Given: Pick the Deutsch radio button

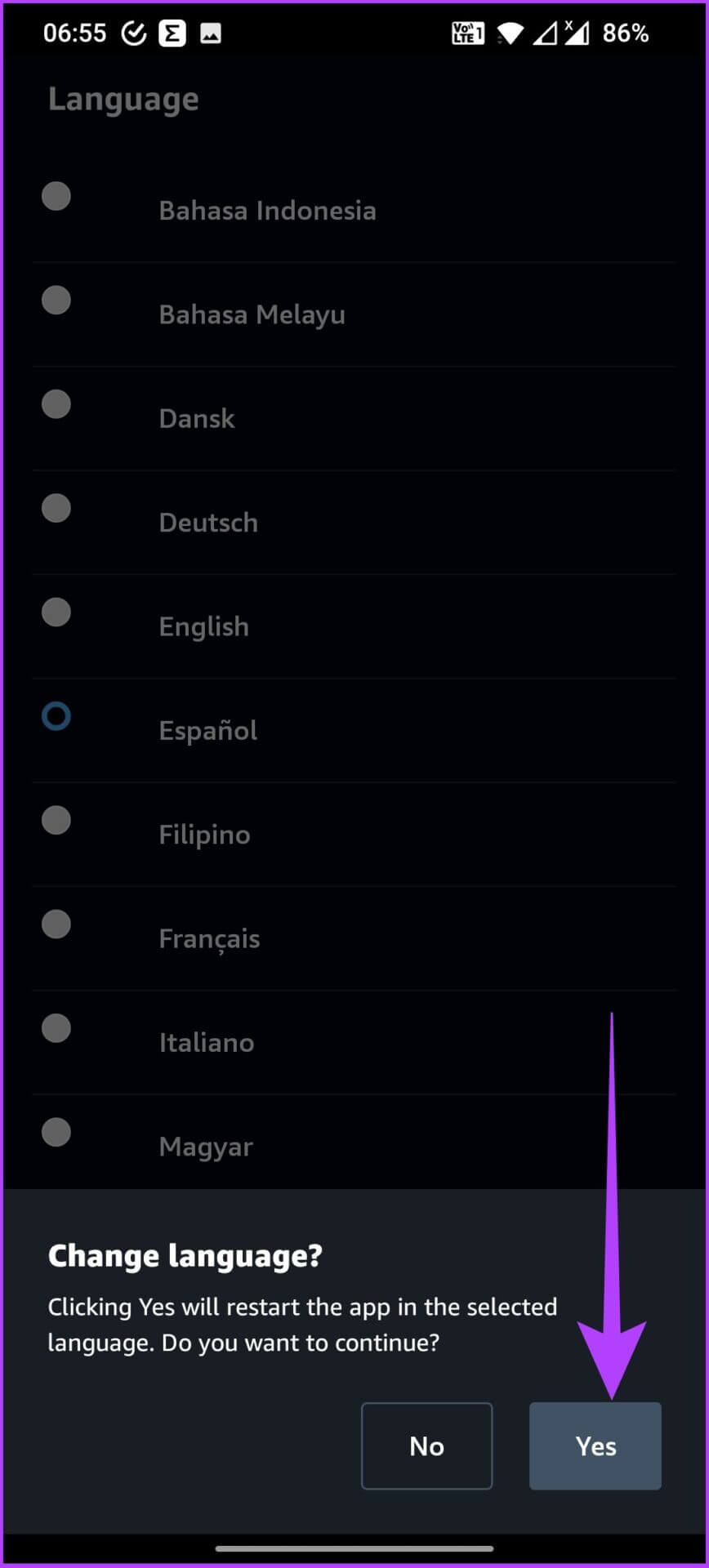Looking at the screenshot, I should [56, 508].
